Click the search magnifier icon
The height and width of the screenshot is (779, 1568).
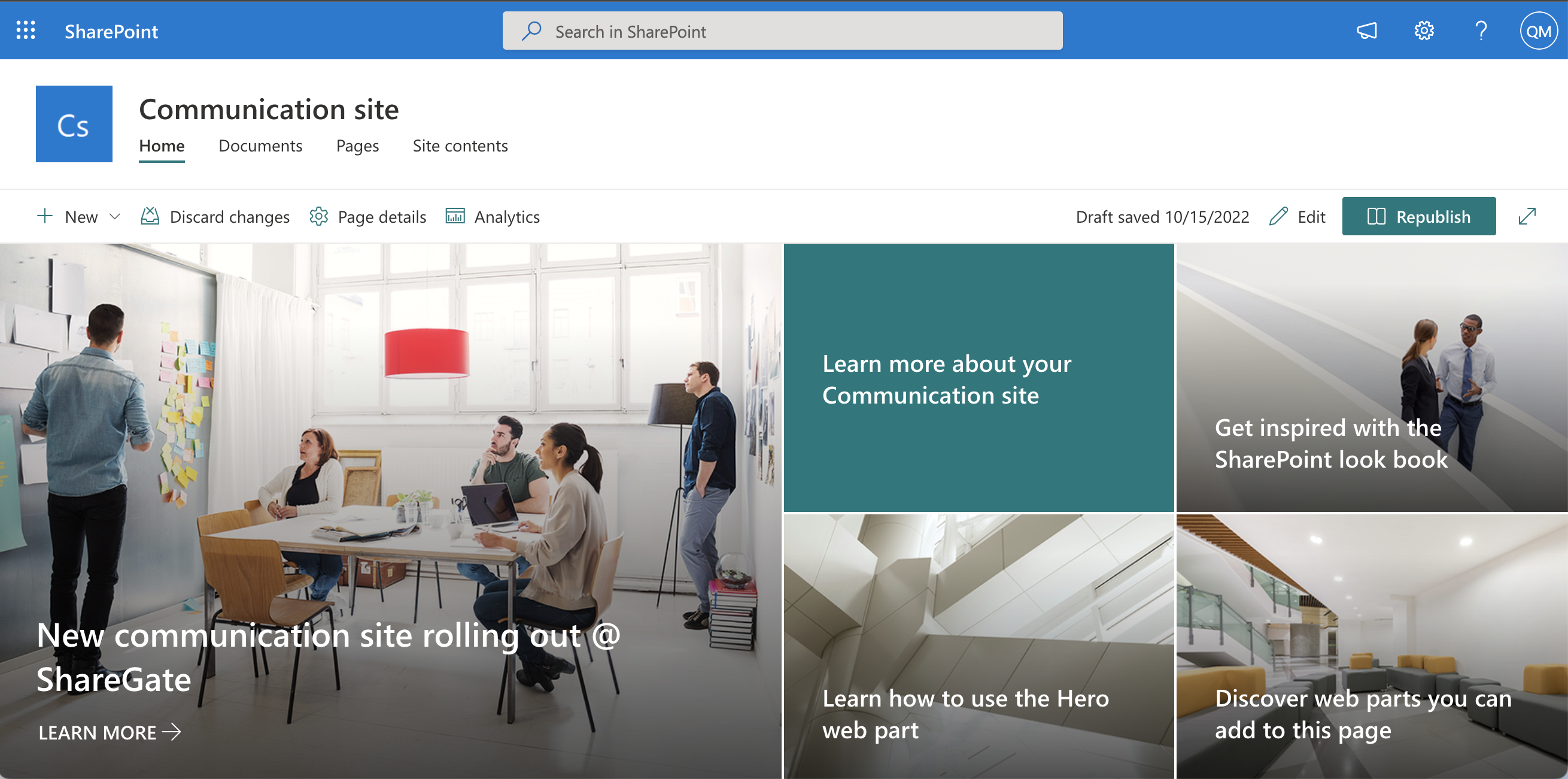(x=531, y=31)
